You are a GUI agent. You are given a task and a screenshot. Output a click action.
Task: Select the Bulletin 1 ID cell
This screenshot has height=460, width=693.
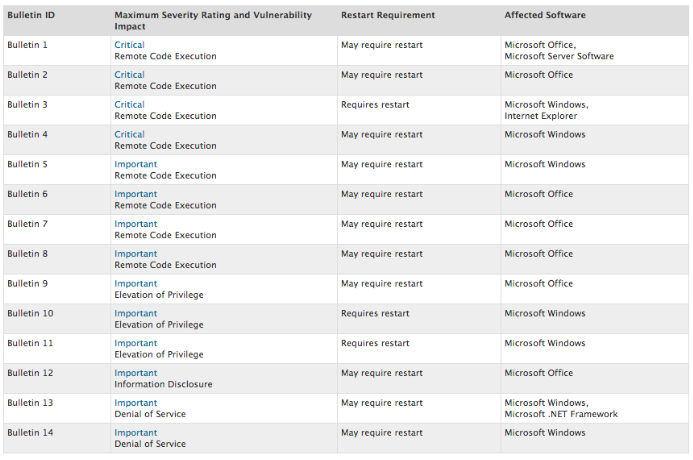(x=57, y=51)
